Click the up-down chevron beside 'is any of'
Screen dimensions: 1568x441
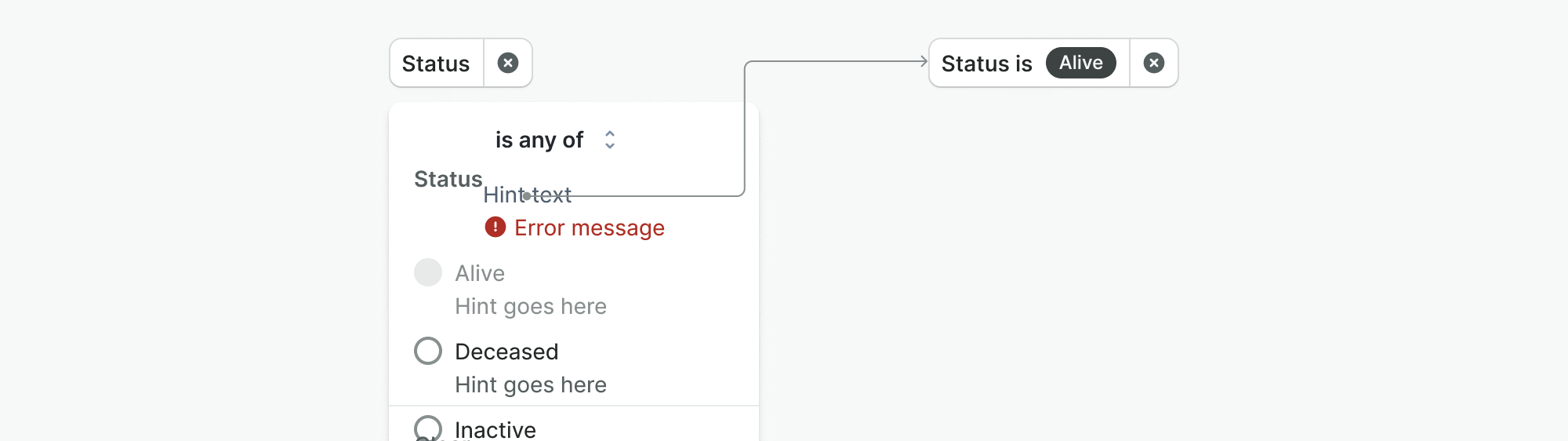(610, 140)
